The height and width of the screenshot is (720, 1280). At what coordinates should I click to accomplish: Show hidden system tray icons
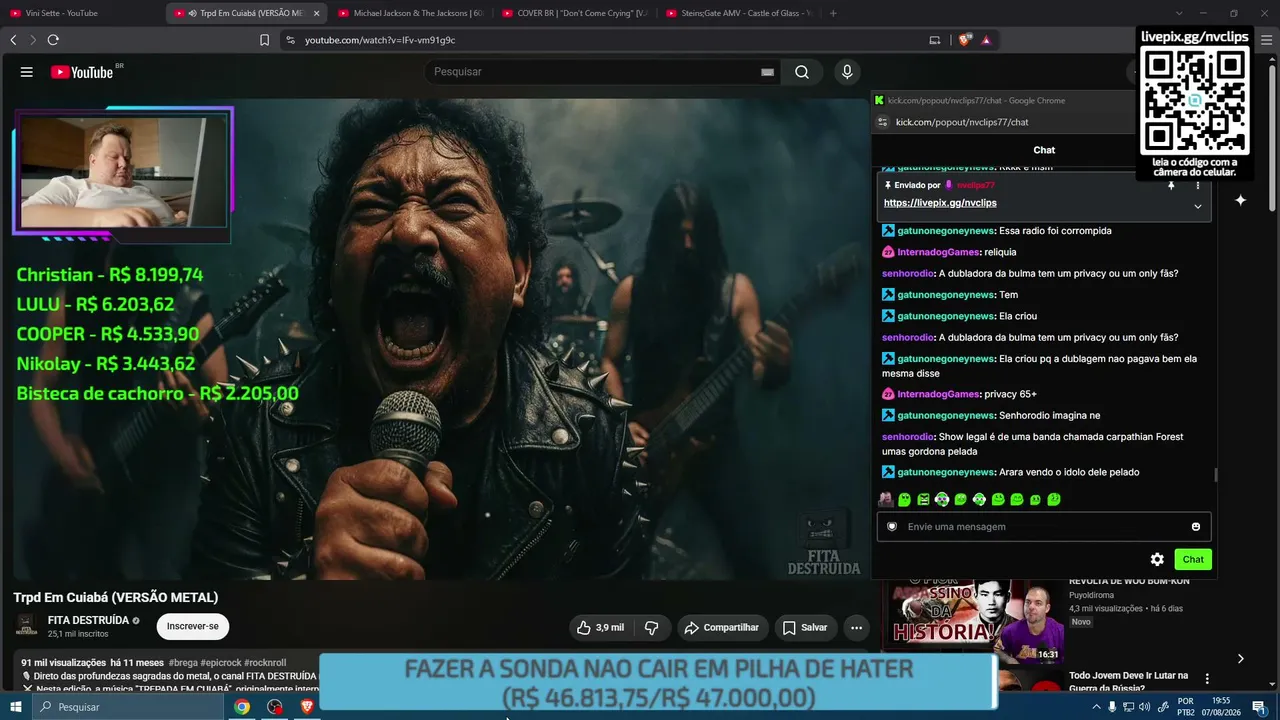click(1096, 707)
